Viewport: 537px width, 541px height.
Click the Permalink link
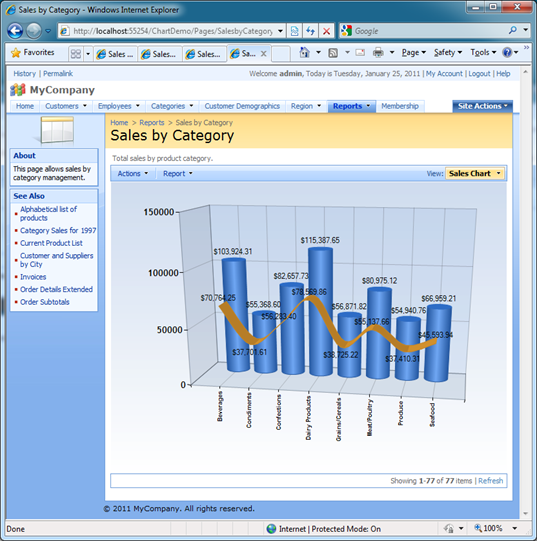pos(58,73)
